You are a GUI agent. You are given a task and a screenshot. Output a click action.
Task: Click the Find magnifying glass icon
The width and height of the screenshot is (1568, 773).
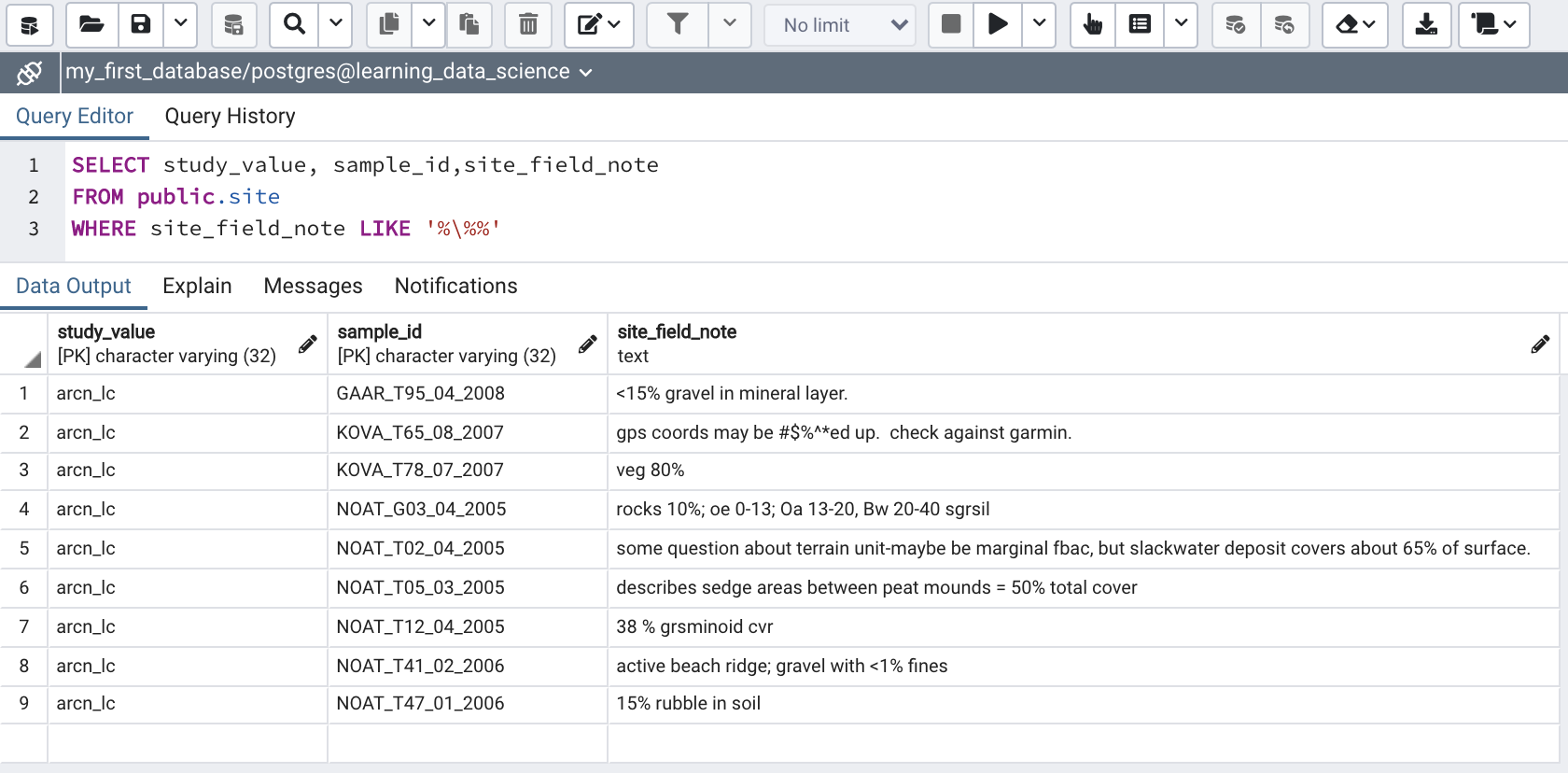(x=294, y=25)
